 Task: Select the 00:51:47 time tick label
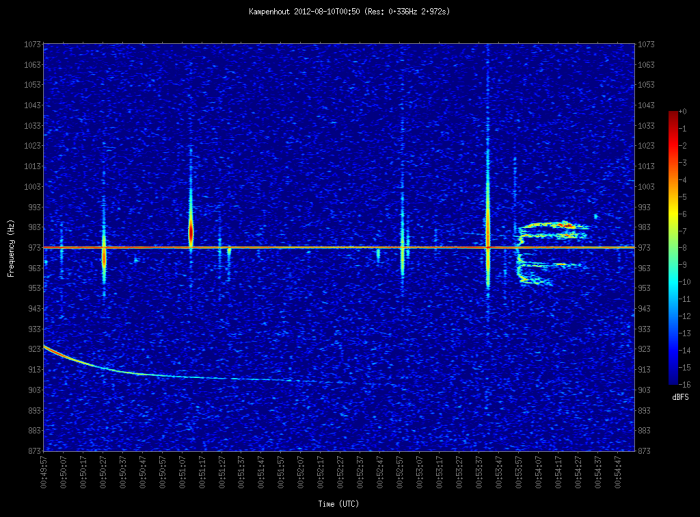[x=261, y=472]
